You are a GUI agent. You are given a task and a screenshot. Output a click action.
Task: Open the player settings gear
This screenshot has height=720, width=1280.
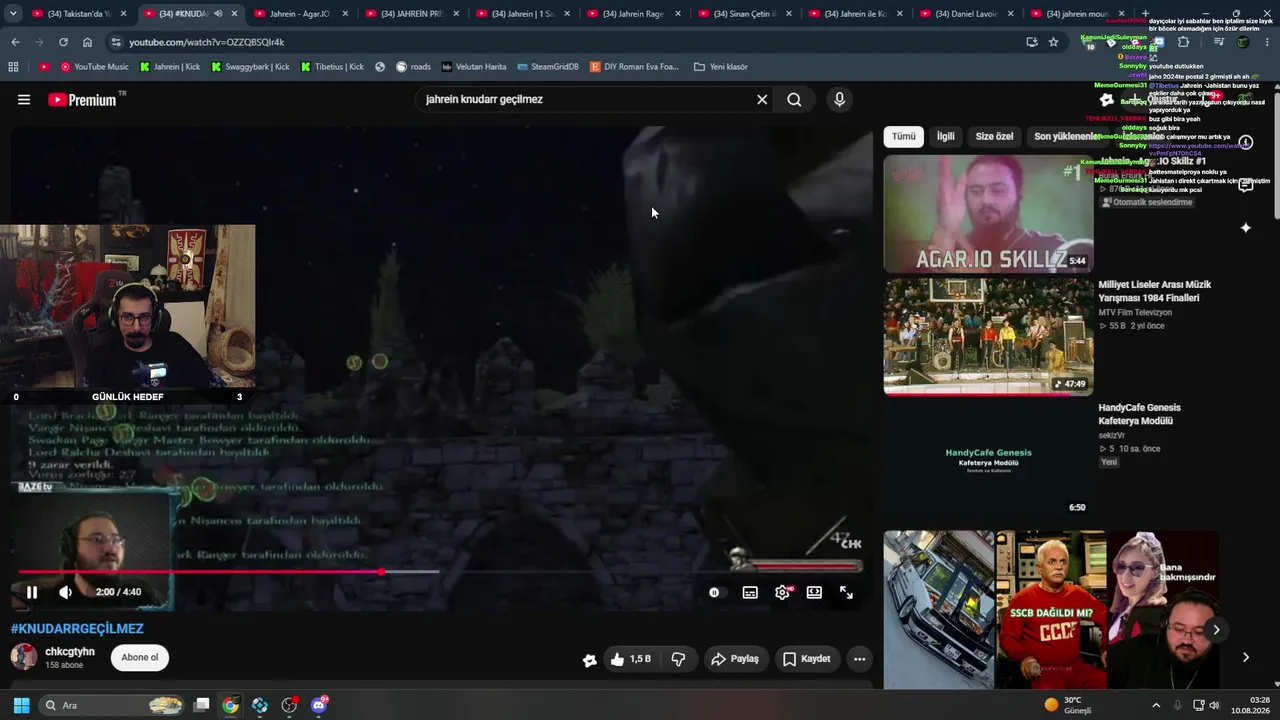pyautogui.click(x=782, y=592)
